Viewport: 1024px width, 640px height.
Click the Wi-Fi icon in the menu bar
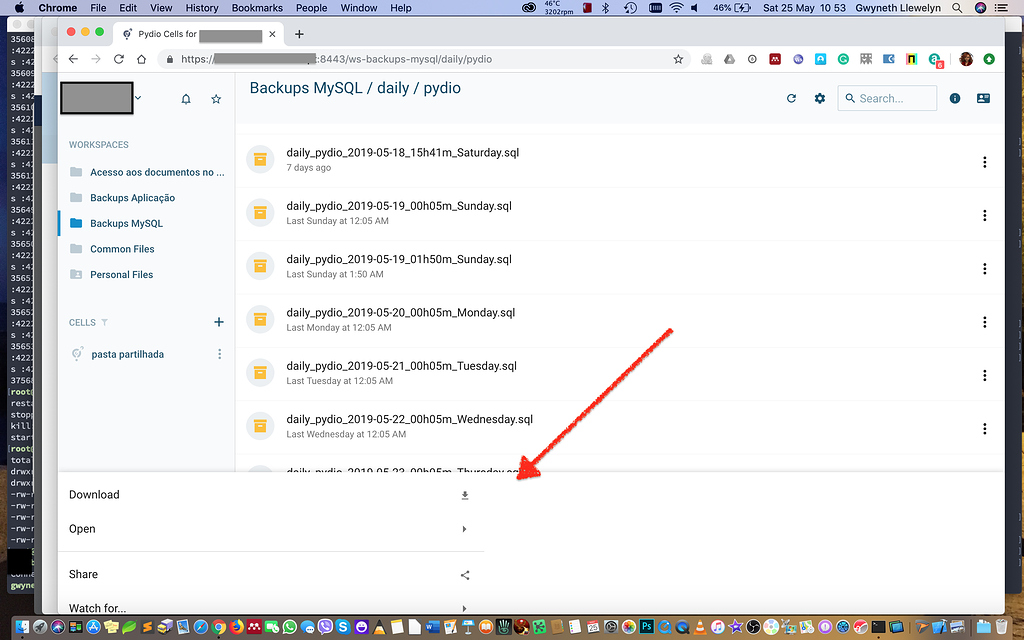coord(678,7)
